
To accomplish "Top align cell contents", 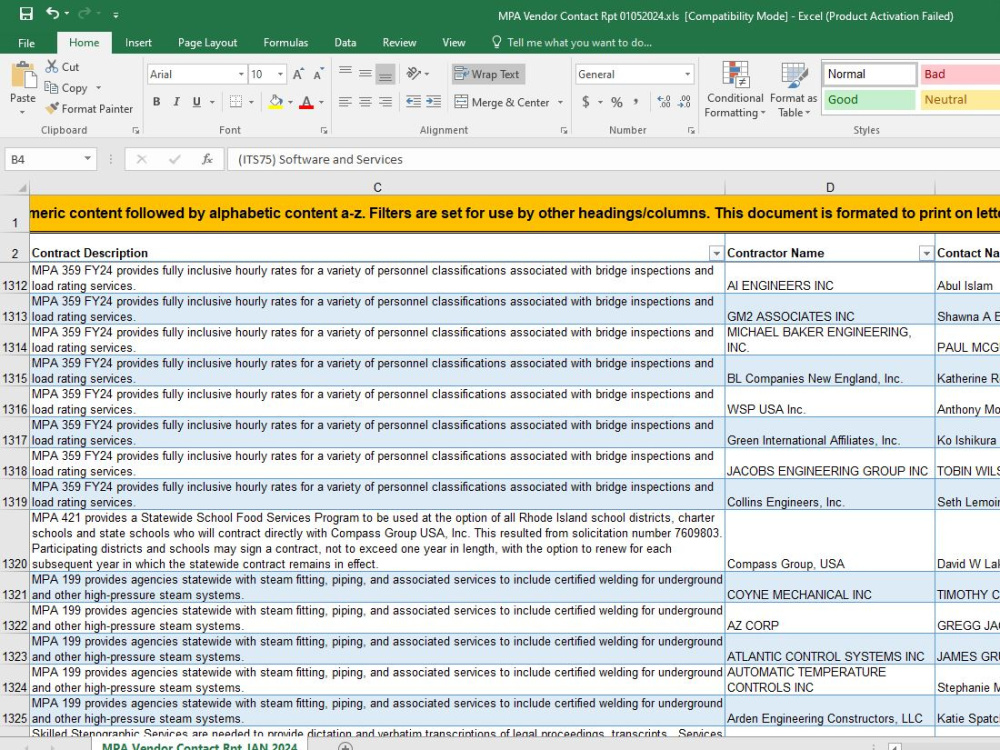I will 345,73.
